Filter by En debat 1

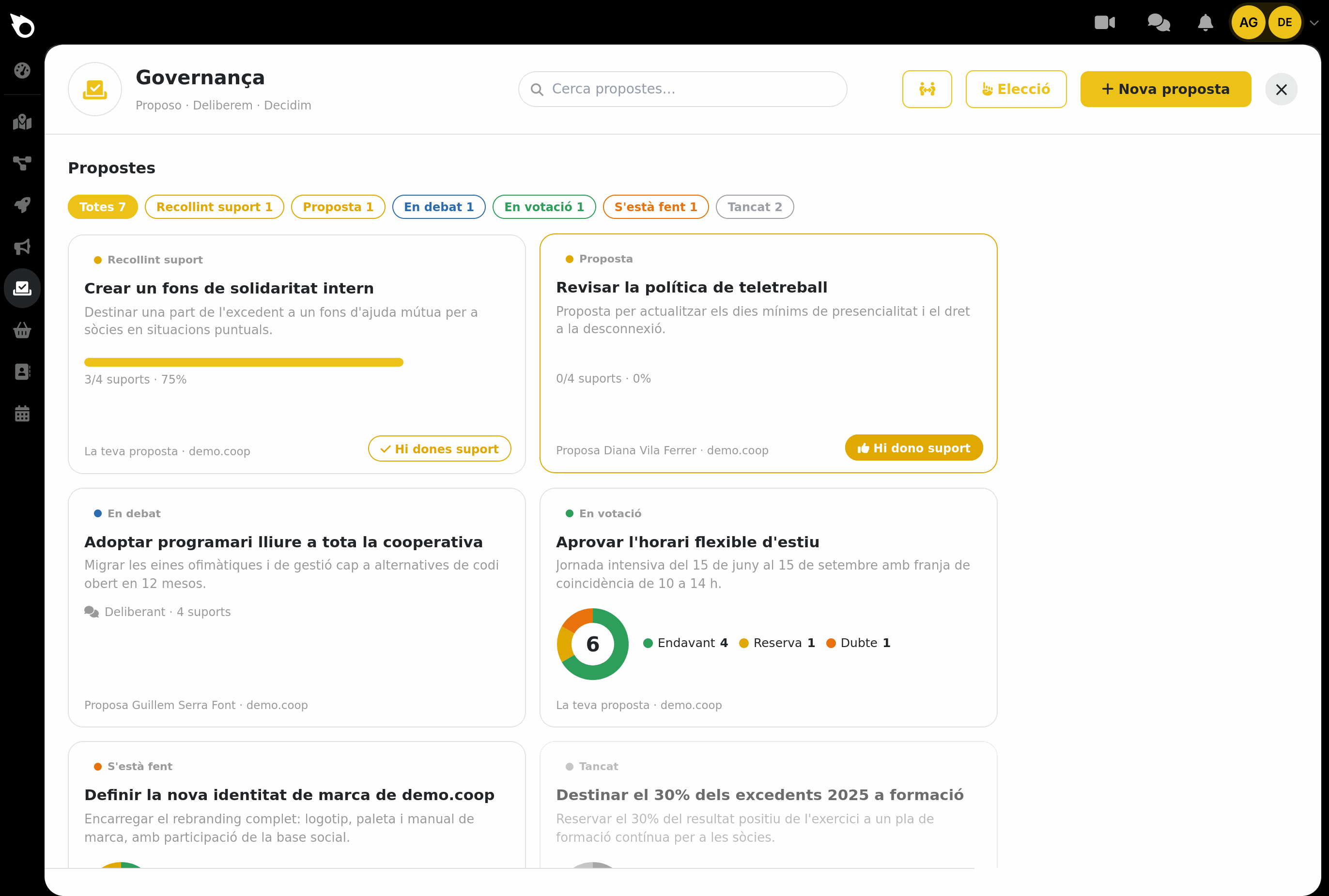tap(438, 207)
